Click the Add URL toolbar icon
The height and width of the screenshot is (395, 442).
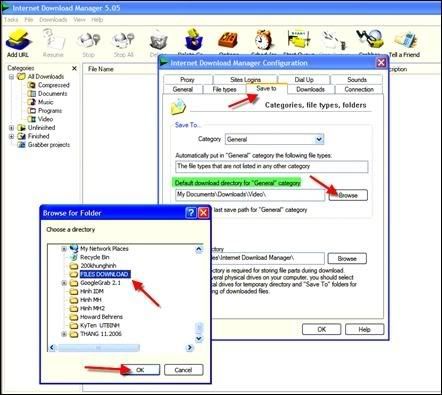pyautogui.click(x=18, y=43)
